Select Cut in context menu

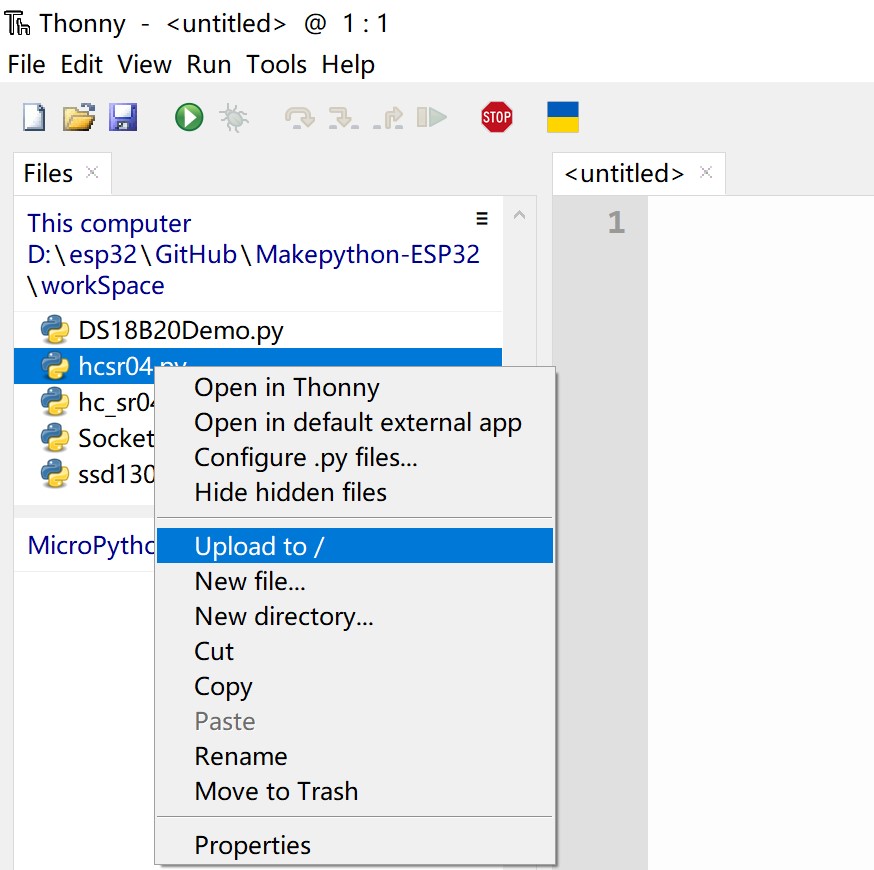point(355,651)
